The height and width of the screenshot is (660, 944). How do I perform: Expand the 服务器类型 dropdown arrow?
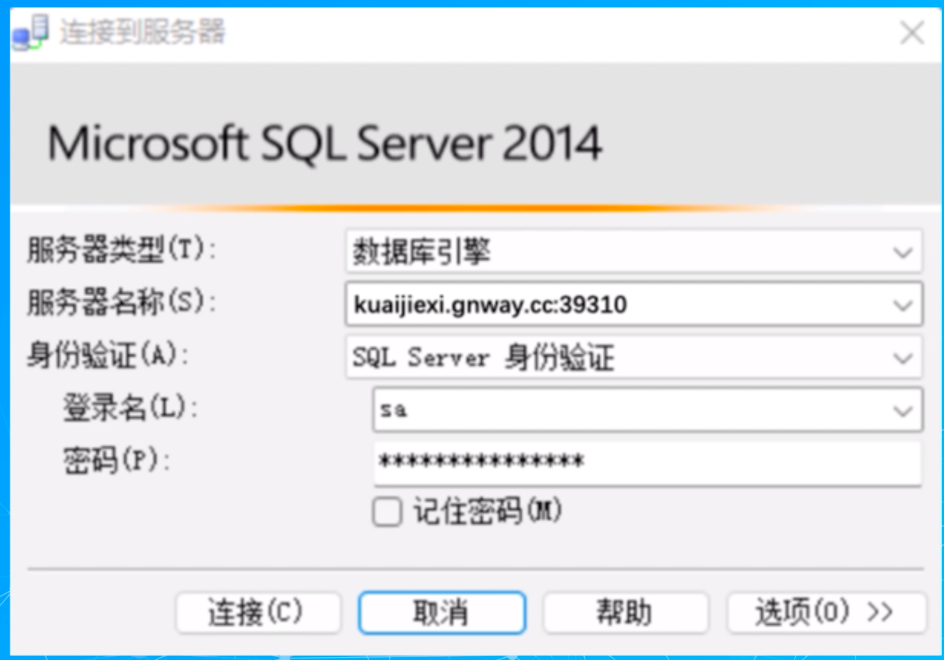903,253
